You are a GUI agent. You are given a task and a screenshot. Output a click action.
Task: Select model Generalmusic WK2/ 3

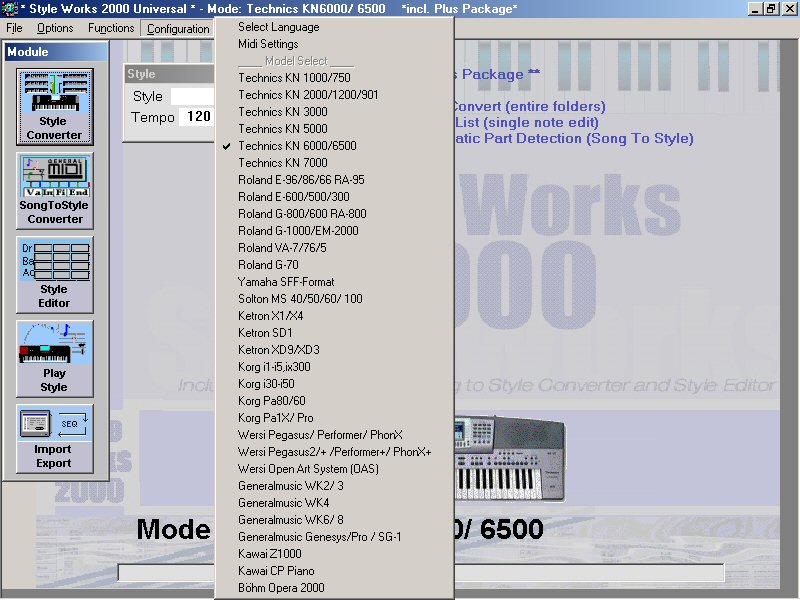(334, 486)
